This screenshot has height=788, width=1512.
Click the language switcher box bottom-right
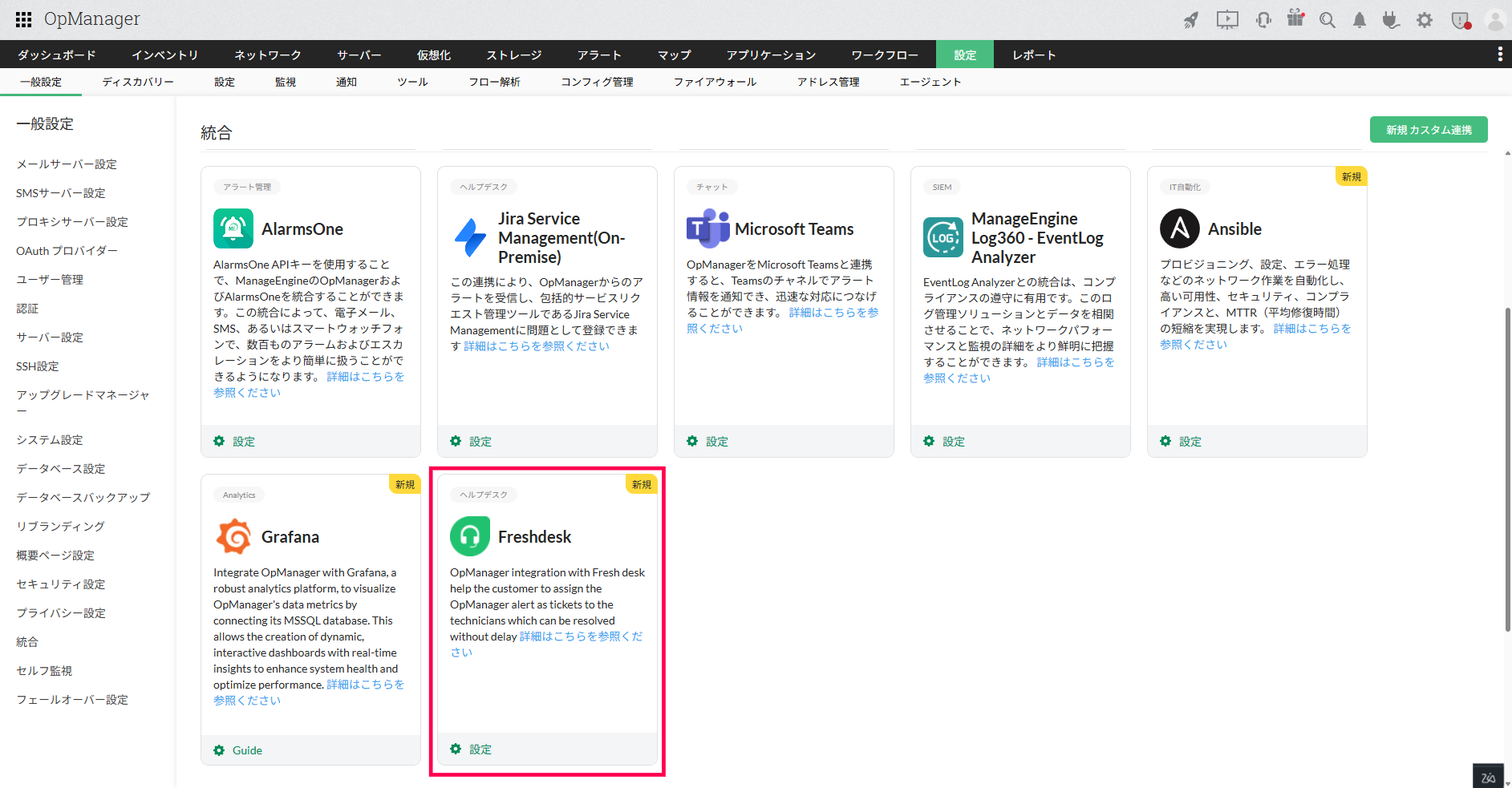pyautogui.click(x=1488, y=775)
